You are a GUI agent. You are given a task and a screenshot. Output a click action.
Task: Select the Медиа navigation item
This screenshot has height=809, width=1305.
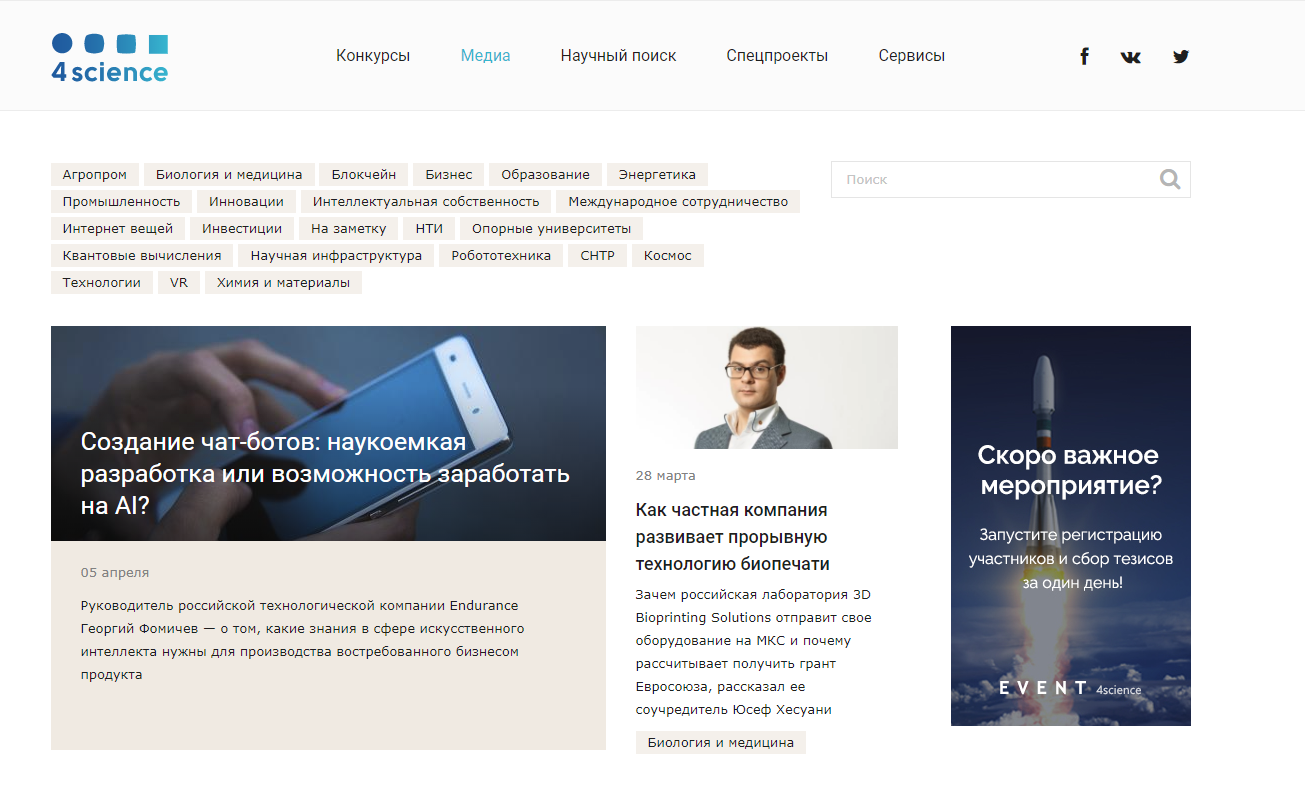(x=485, y=56)
